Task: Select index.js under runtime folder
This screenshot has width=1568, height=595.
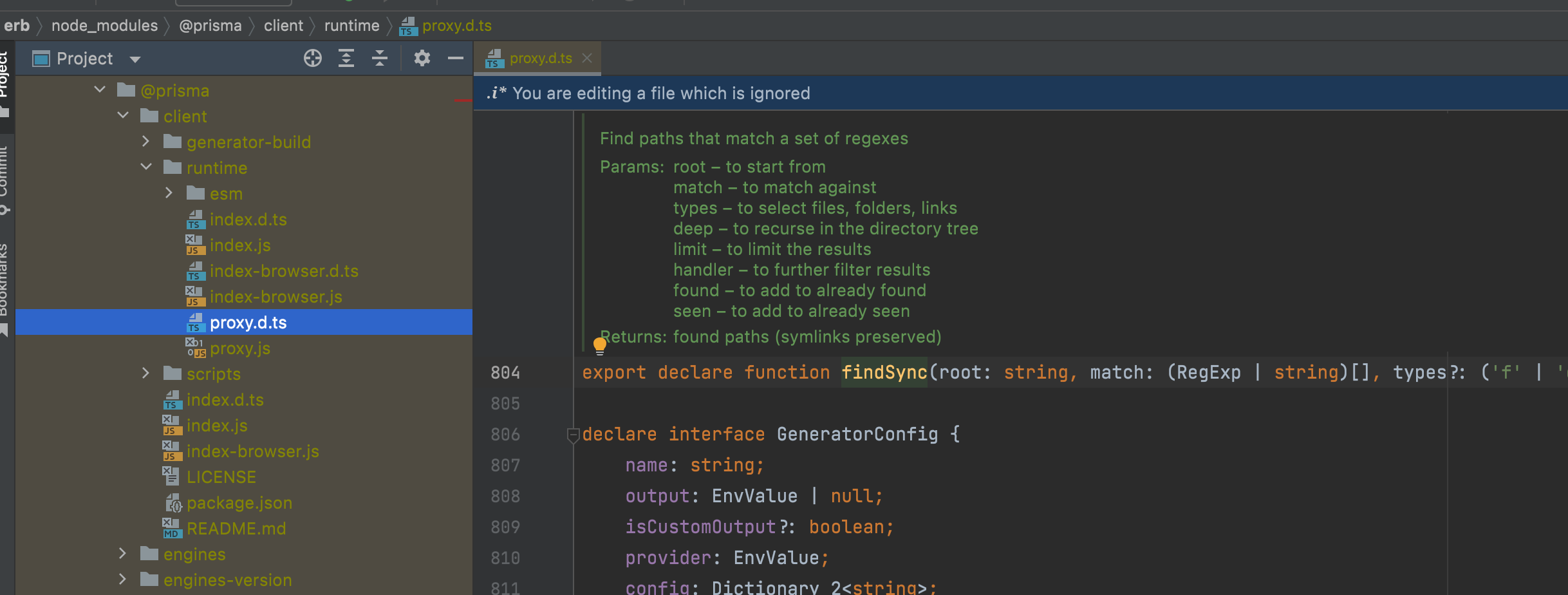Action: tap(239, 245)
